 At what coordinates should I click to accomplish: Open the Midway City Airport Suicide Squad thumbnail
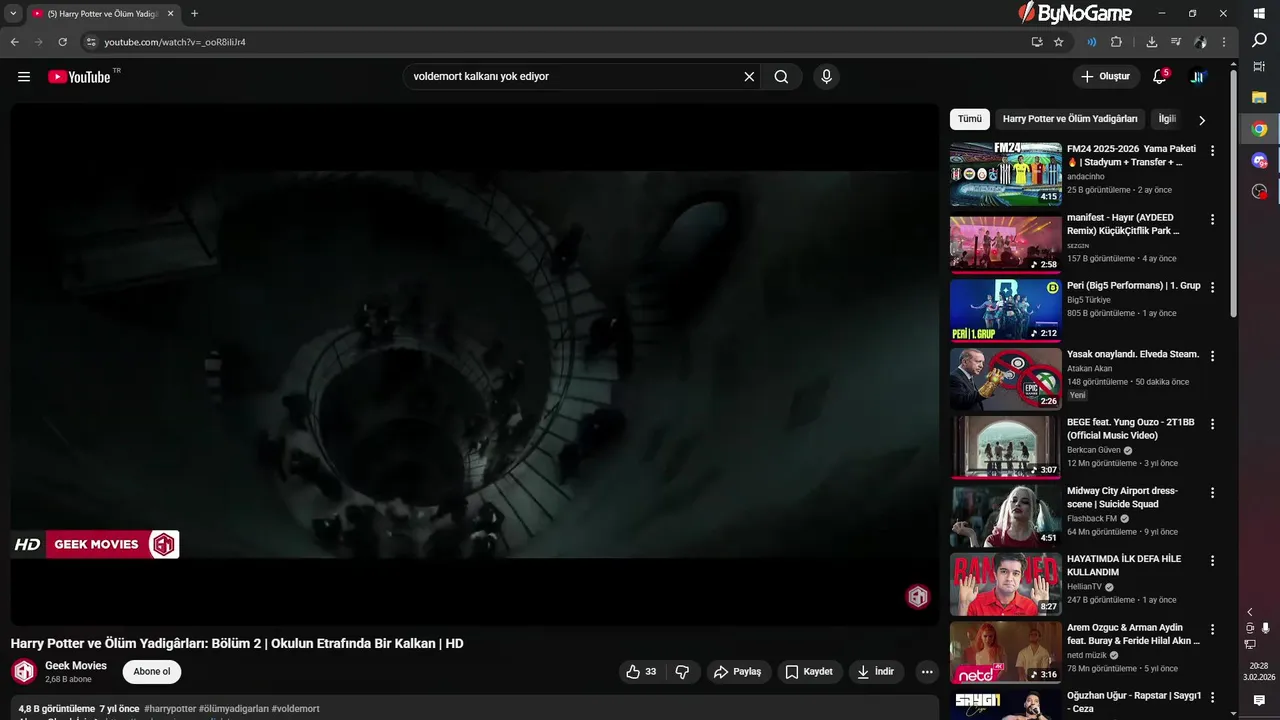pos(1005,516)
